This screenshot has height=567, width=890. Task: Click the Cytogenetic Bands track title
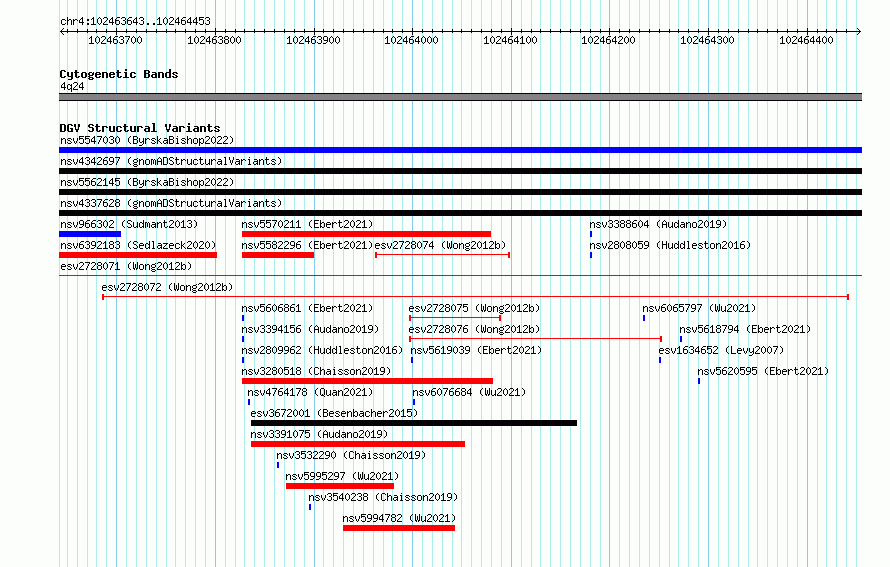coord(119,74)
